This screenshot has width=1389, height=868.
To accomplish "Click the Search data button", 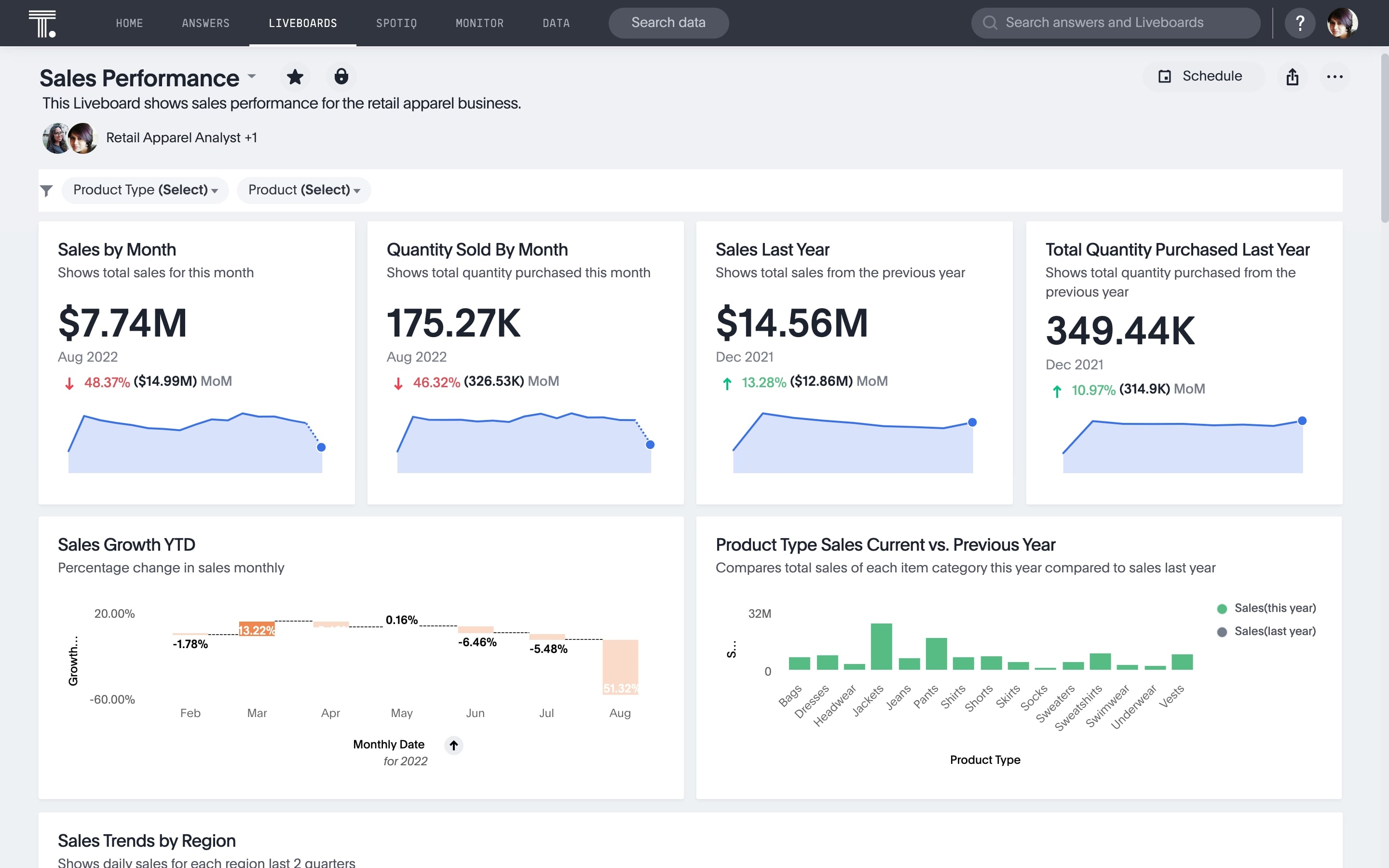I will click(668, 22).
